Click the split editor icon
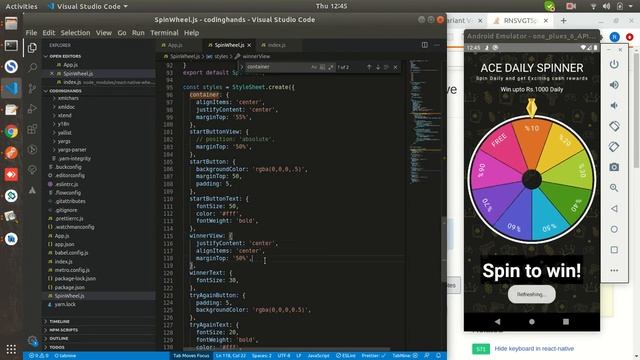This screenshot has height=360, width=640. click(x=425, y=45)
